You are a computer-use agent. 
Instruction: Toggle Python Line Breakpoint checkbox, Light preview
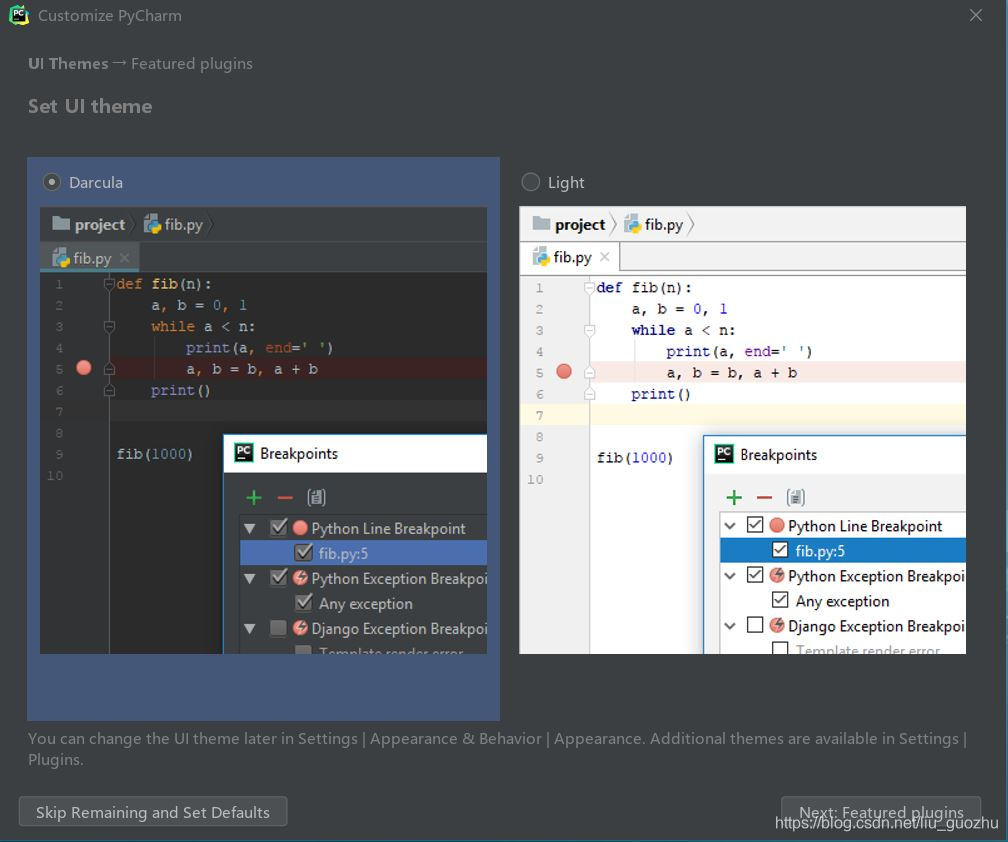click(x=755, y=525)
